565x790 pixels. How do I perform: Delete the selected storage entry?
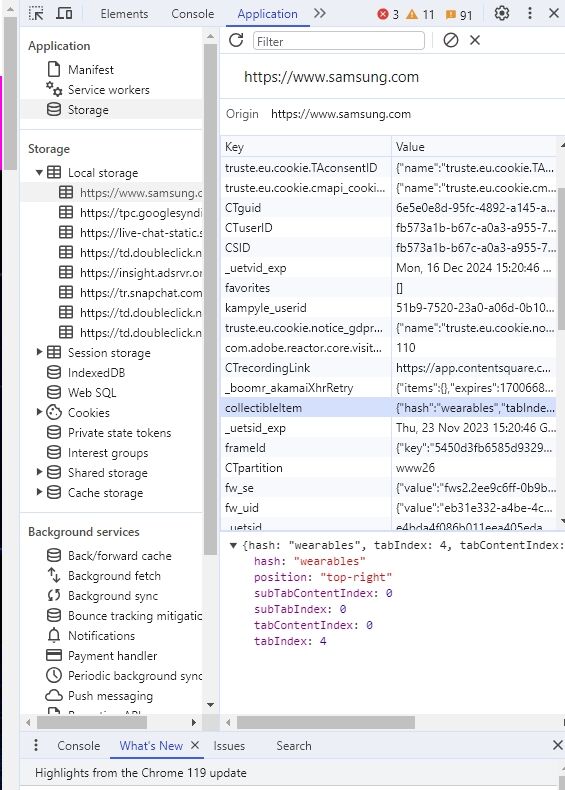(475, 40)
